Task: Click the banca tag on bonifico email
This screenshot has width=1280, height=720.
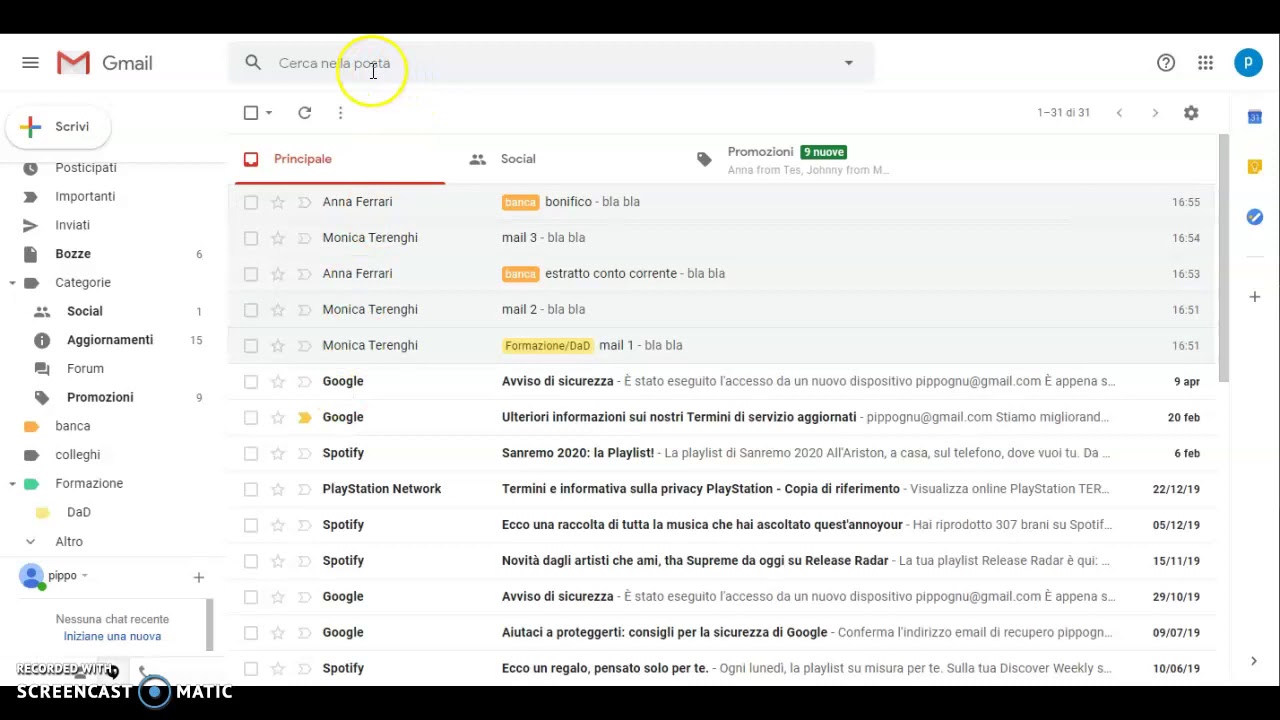Action: pyautogui.click(x=520, y=202)
